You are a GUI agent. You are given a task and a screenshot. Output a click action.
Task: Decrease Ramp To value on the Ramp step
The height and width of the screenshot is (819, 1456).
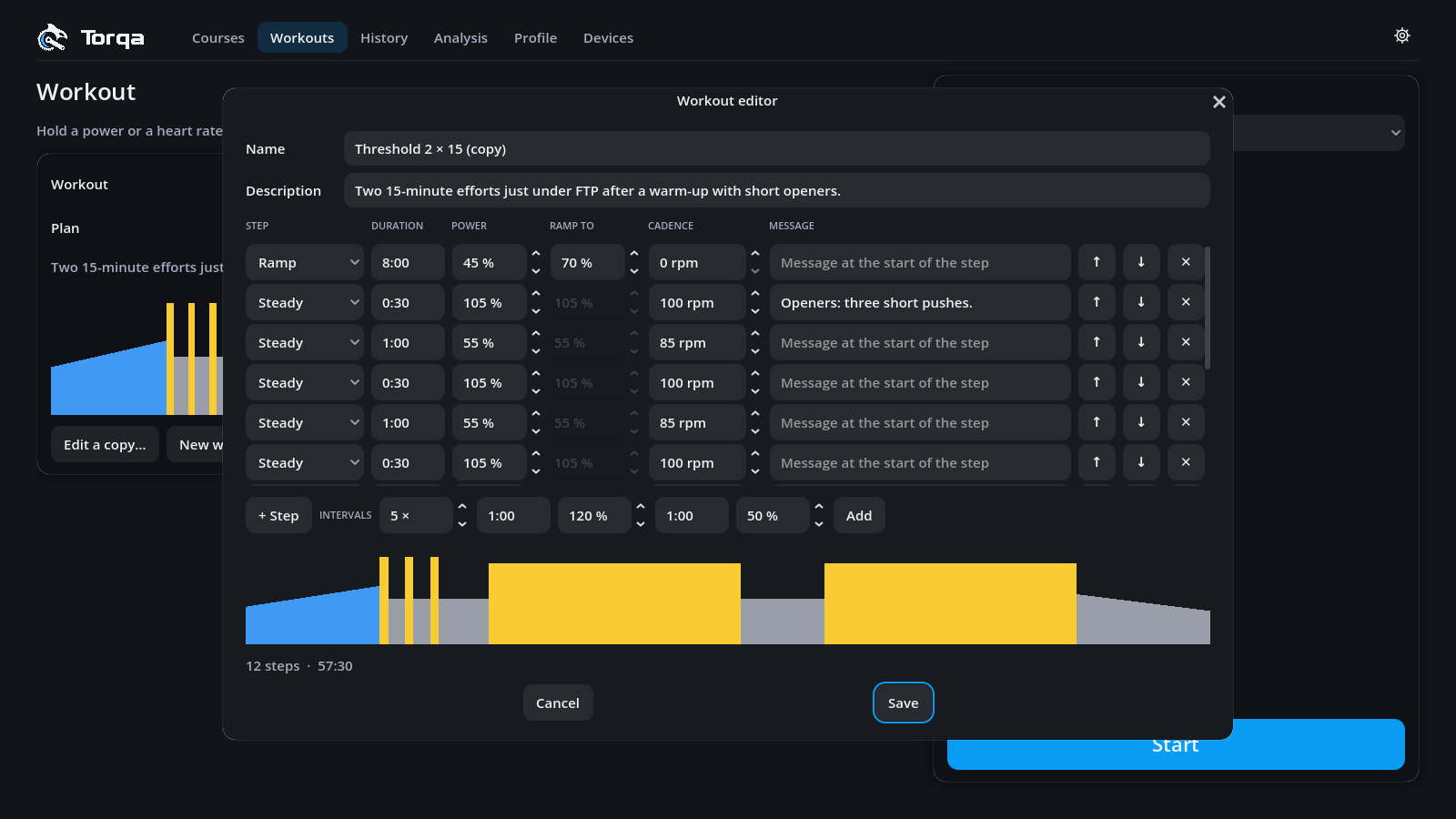[634, 271]
